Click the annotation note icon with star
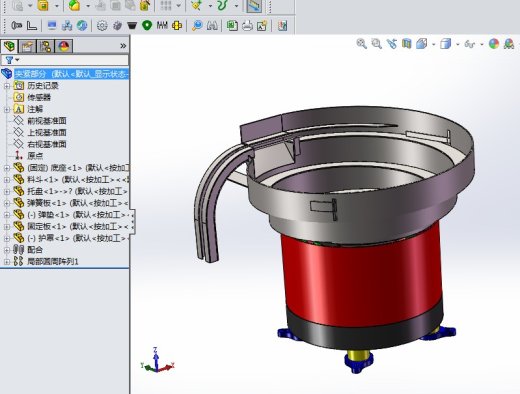 pyautogui.click(x=262, y=26)
